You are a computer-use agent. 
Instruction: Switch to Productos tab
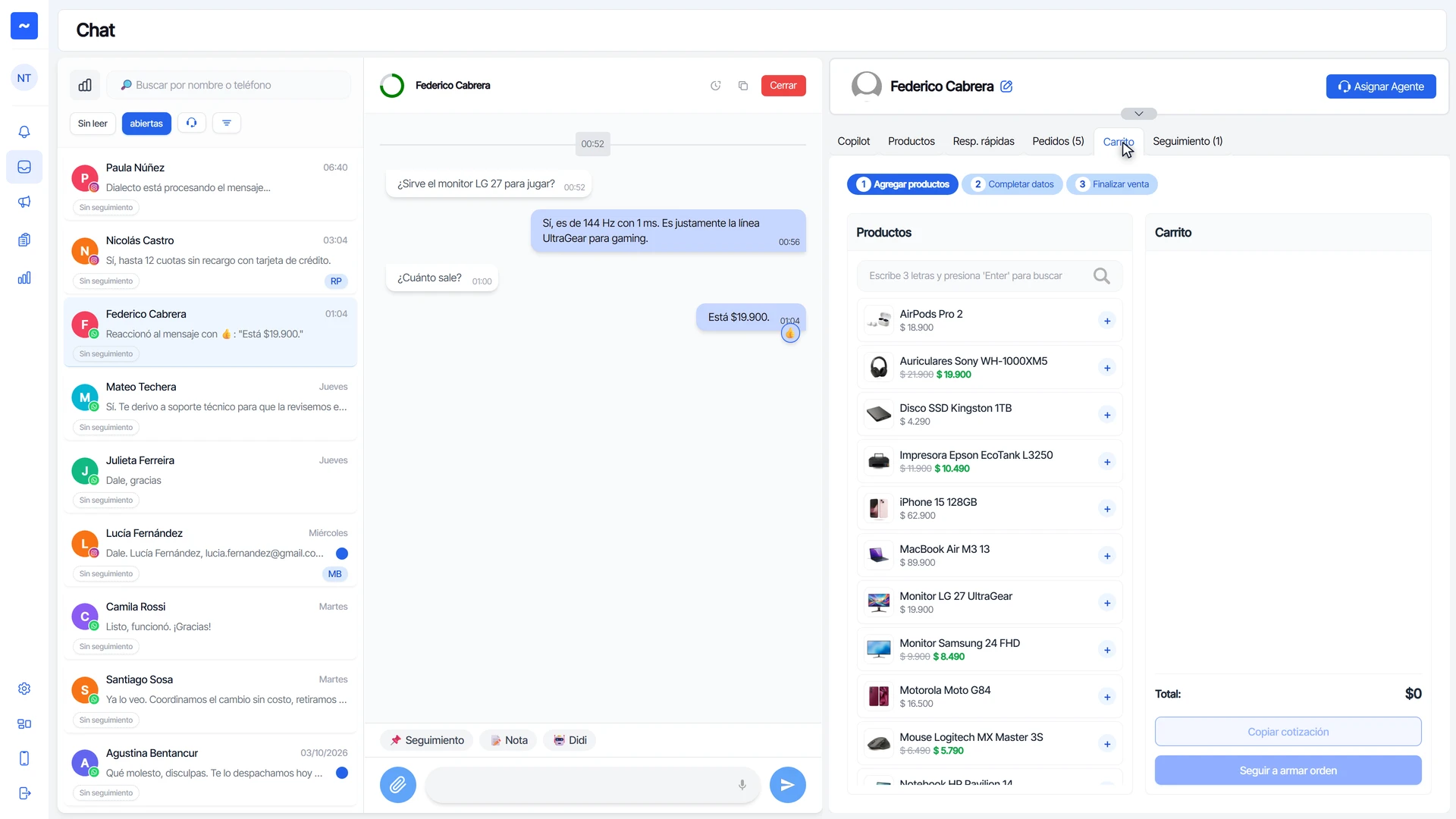pyautogui.click(x=912, y=141)
